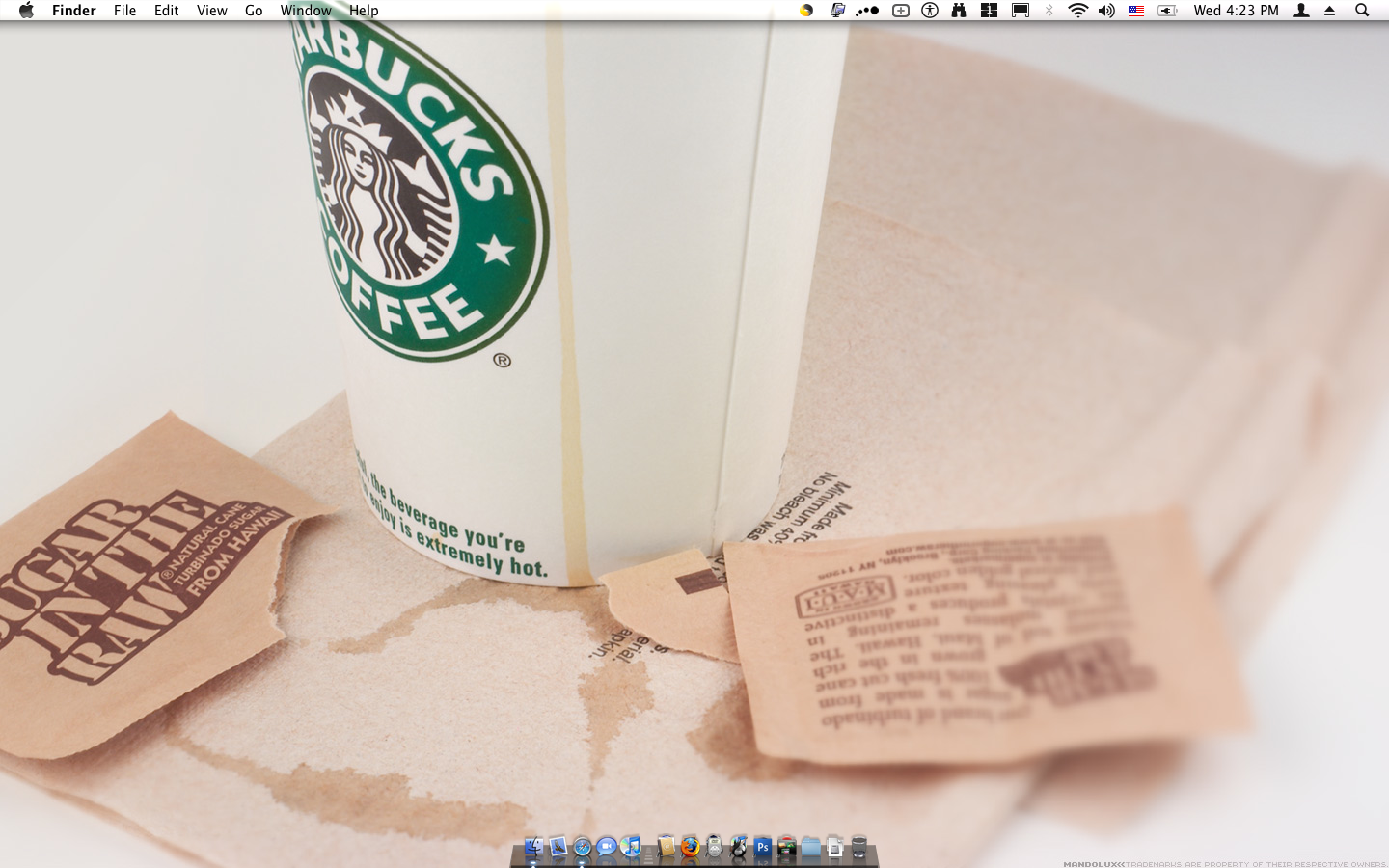Open the Wi-Fi status menu
The height and width of the screenshot is (868, 1389).
pyautogui.click(x=1077, y=11)
